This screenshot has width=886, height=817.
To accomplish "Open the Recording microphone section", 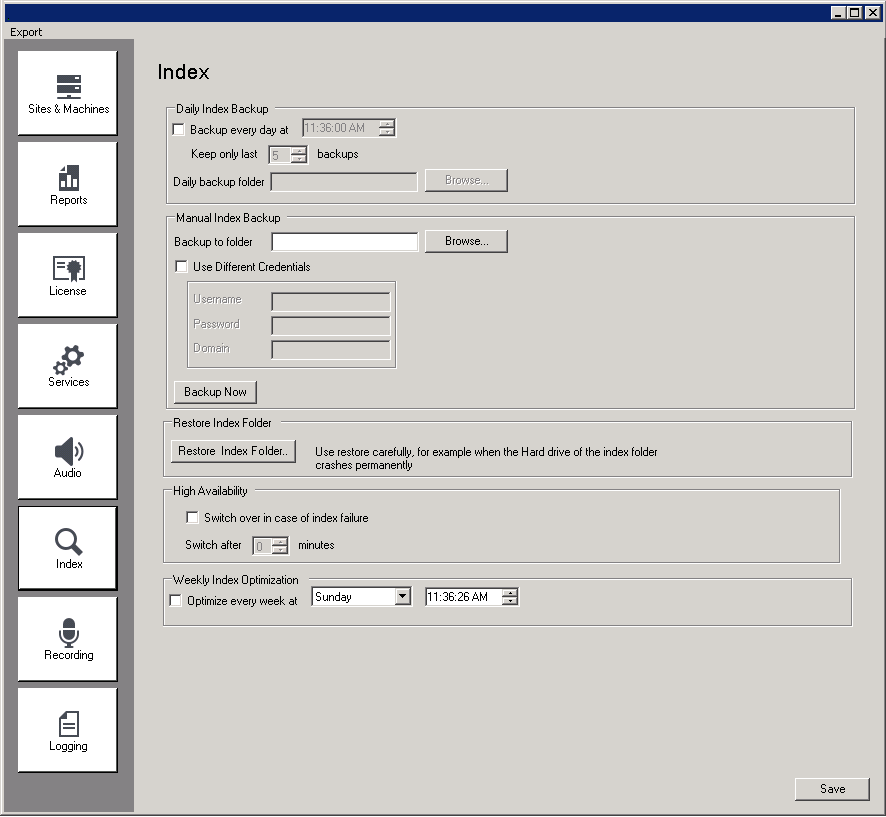I will [x=68, y=639].
